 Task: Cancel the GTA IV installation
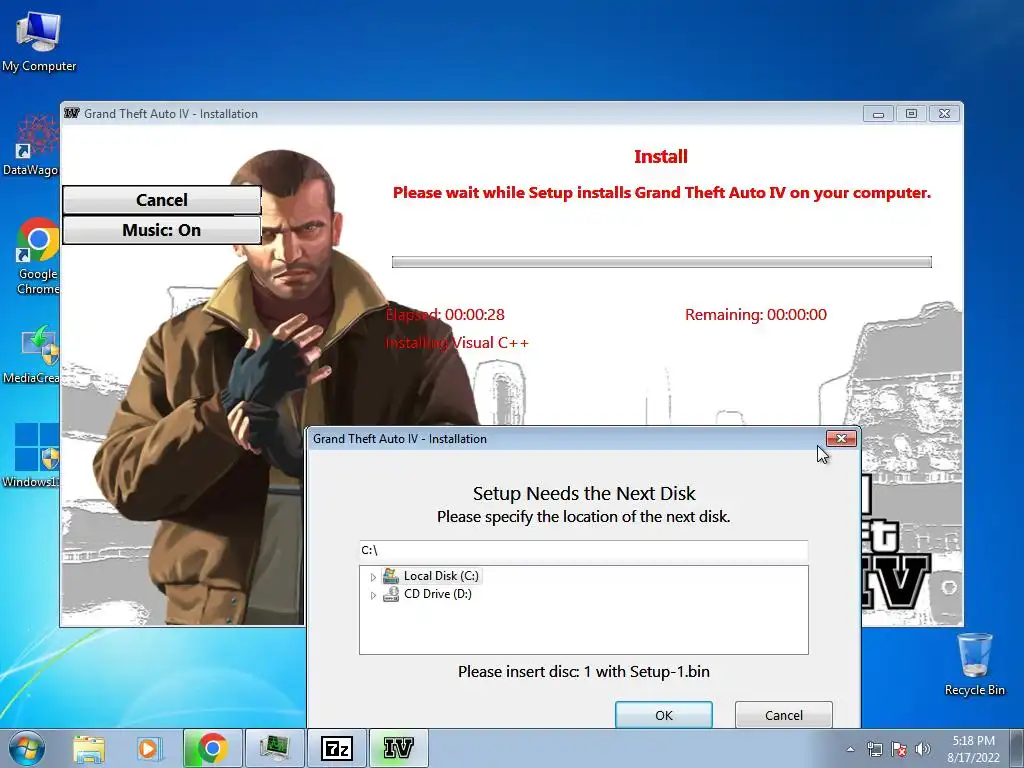[x=162, y=200]
